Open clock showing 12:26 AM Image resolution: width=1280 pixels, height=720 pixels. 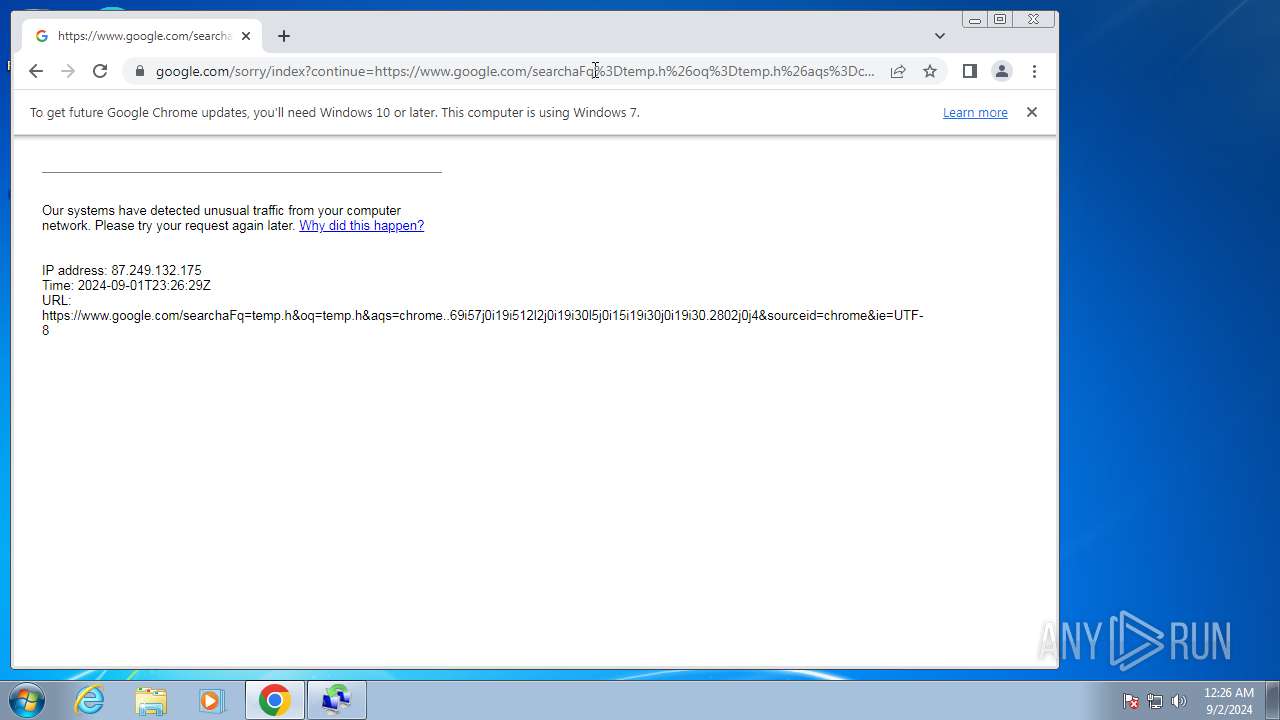(1228, 701)
